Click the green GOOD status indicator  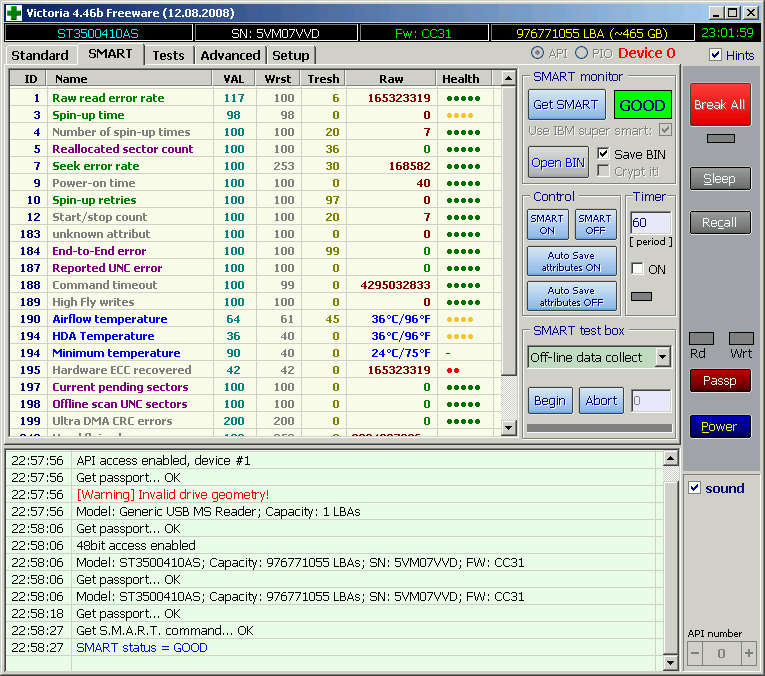pos(642,105)
